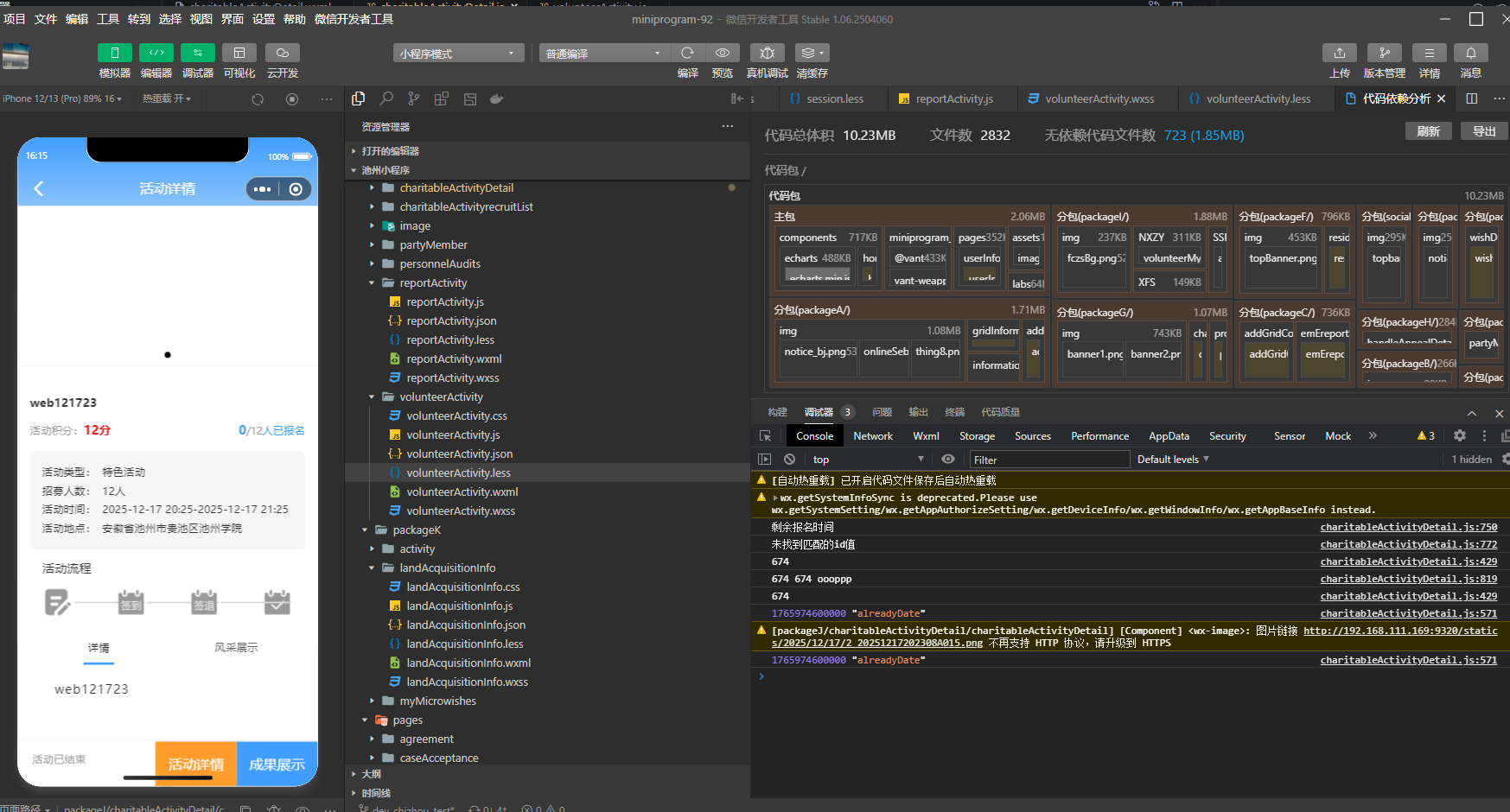
Task: Toggle the console eye live-expression icon
Action: pyautogui.click(x=948, y=460)
